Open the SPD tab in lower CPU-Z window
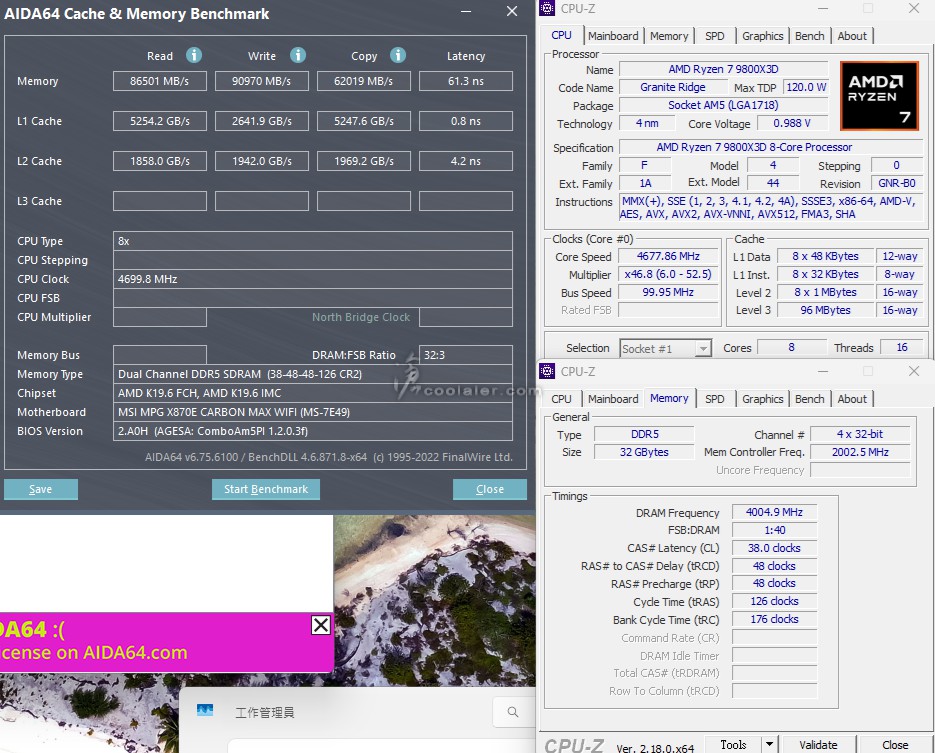The height and width of the screenshot is (753, 935). [x=714, y=398]
